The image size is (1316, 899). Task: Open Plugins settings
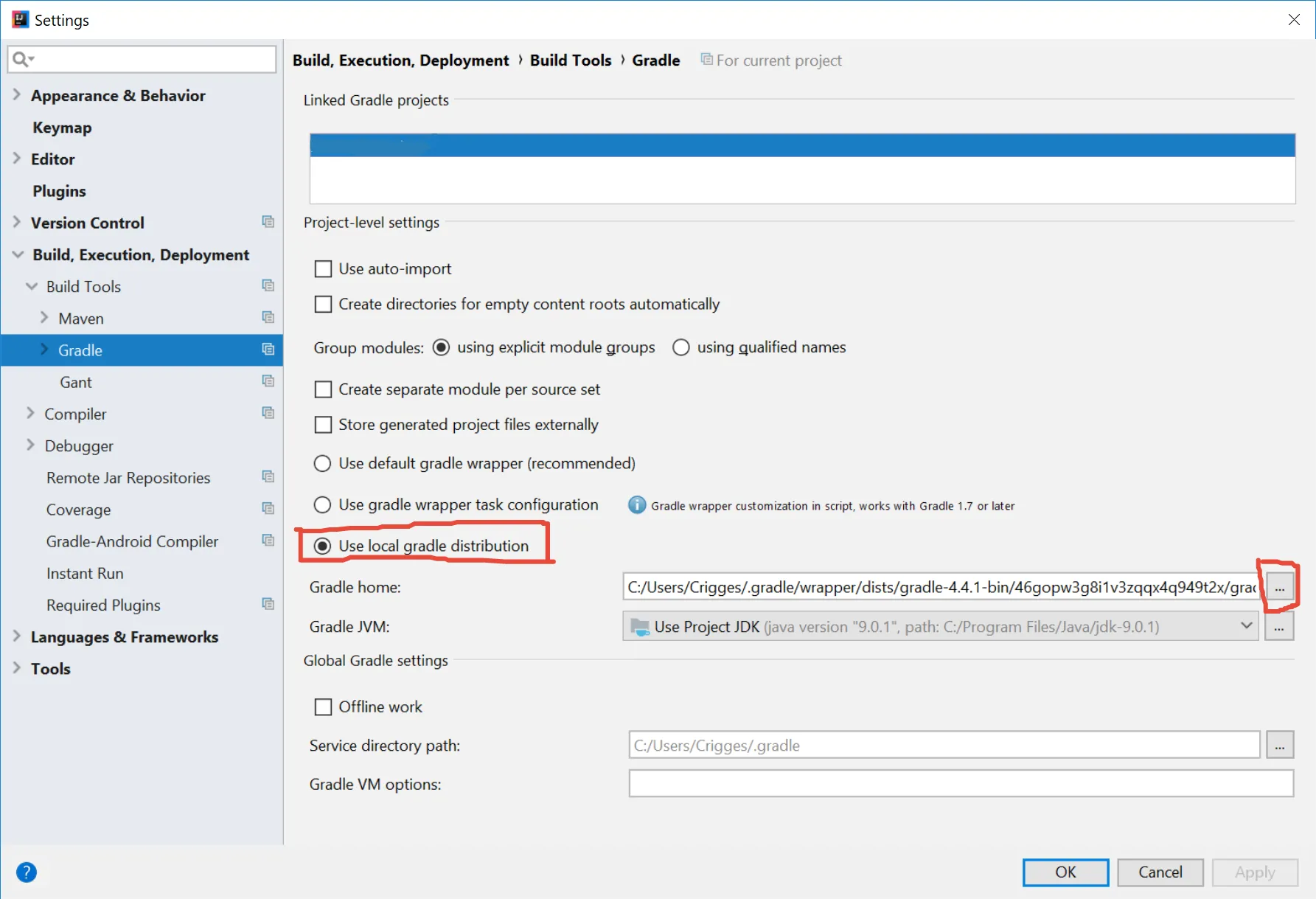59,191
